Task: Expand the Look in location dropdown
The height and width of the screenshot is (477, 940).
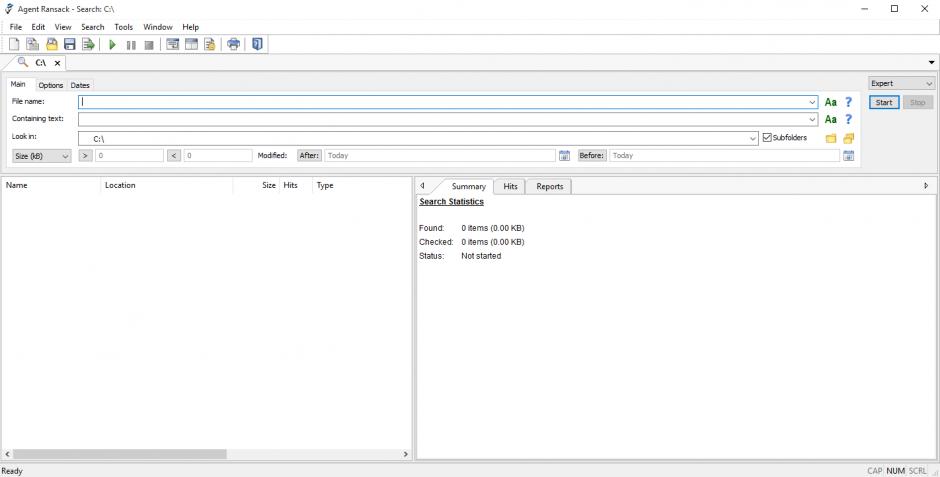Action: coord(753,138)
